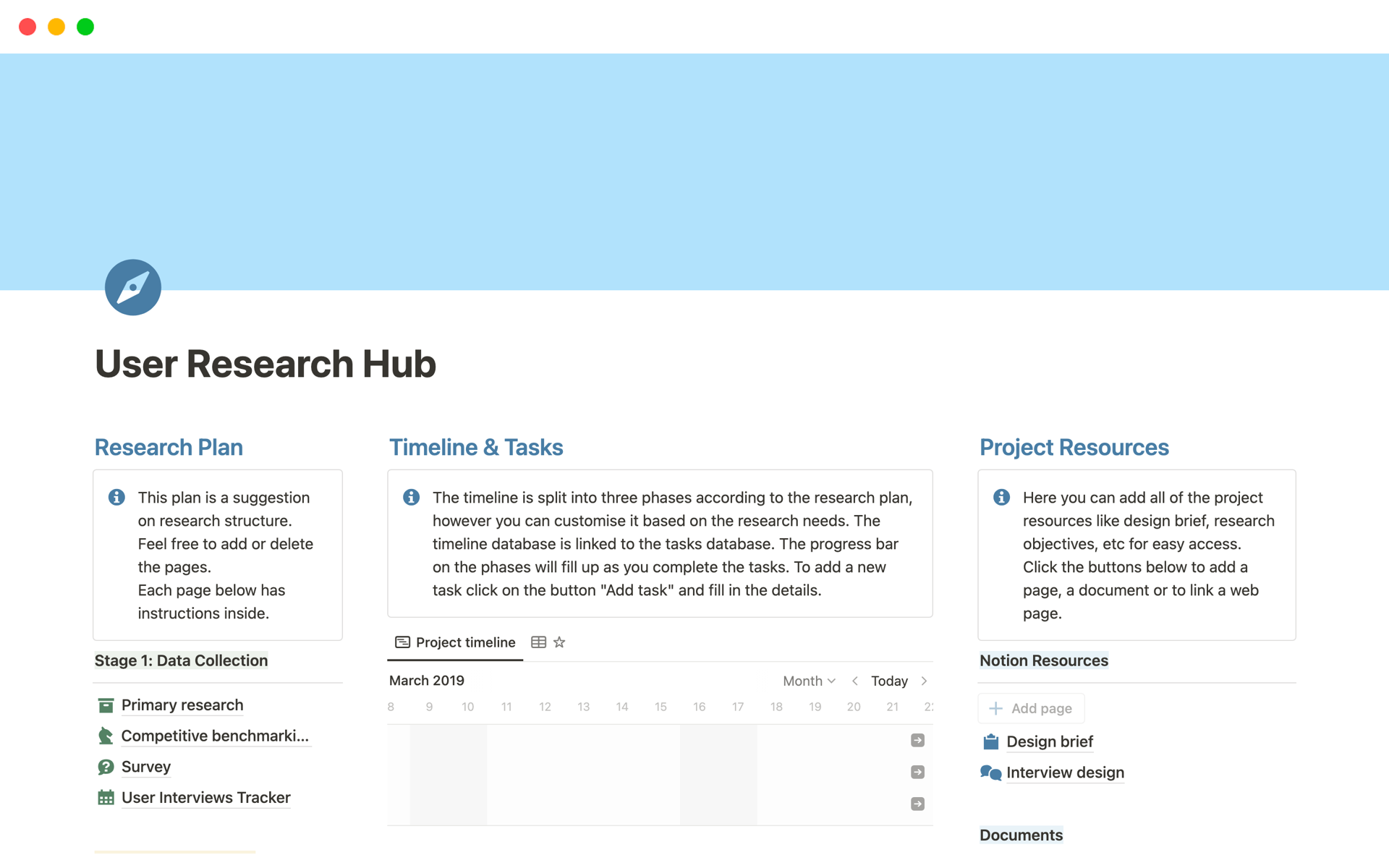Open the Interview design resource page
Screen dimensions: 1389x868
coord(1065,772)
